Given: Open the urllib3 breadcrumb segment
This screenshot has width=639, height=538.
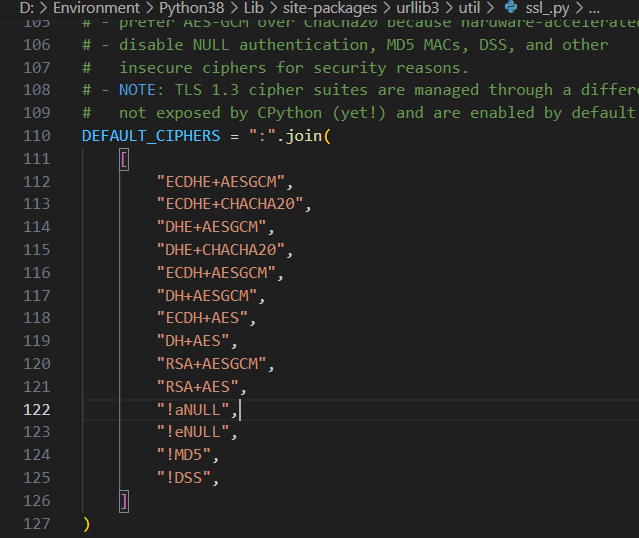Looking at the screenshot, I should 418,8.
